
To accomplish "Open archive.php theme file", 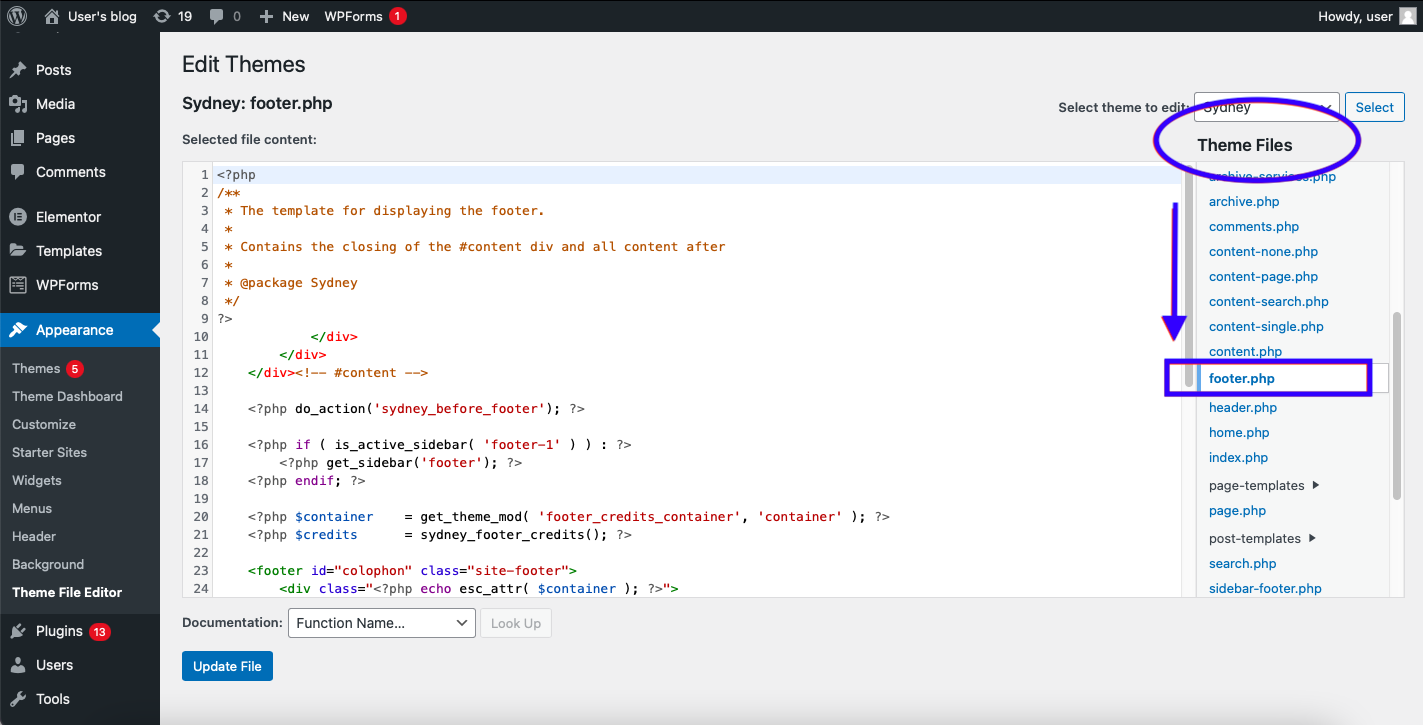I will [x=1244, y=201].
